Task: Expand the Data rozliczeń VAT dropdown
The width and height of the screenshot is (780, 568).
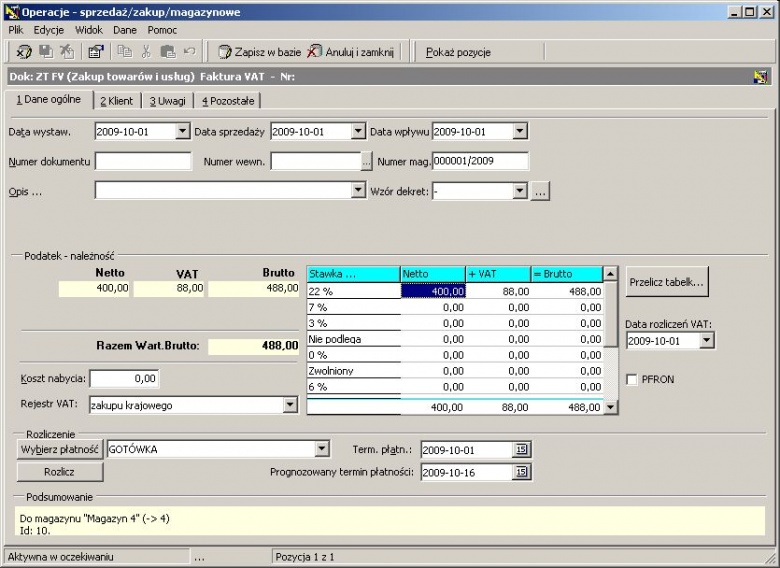Action: [706, 341]
